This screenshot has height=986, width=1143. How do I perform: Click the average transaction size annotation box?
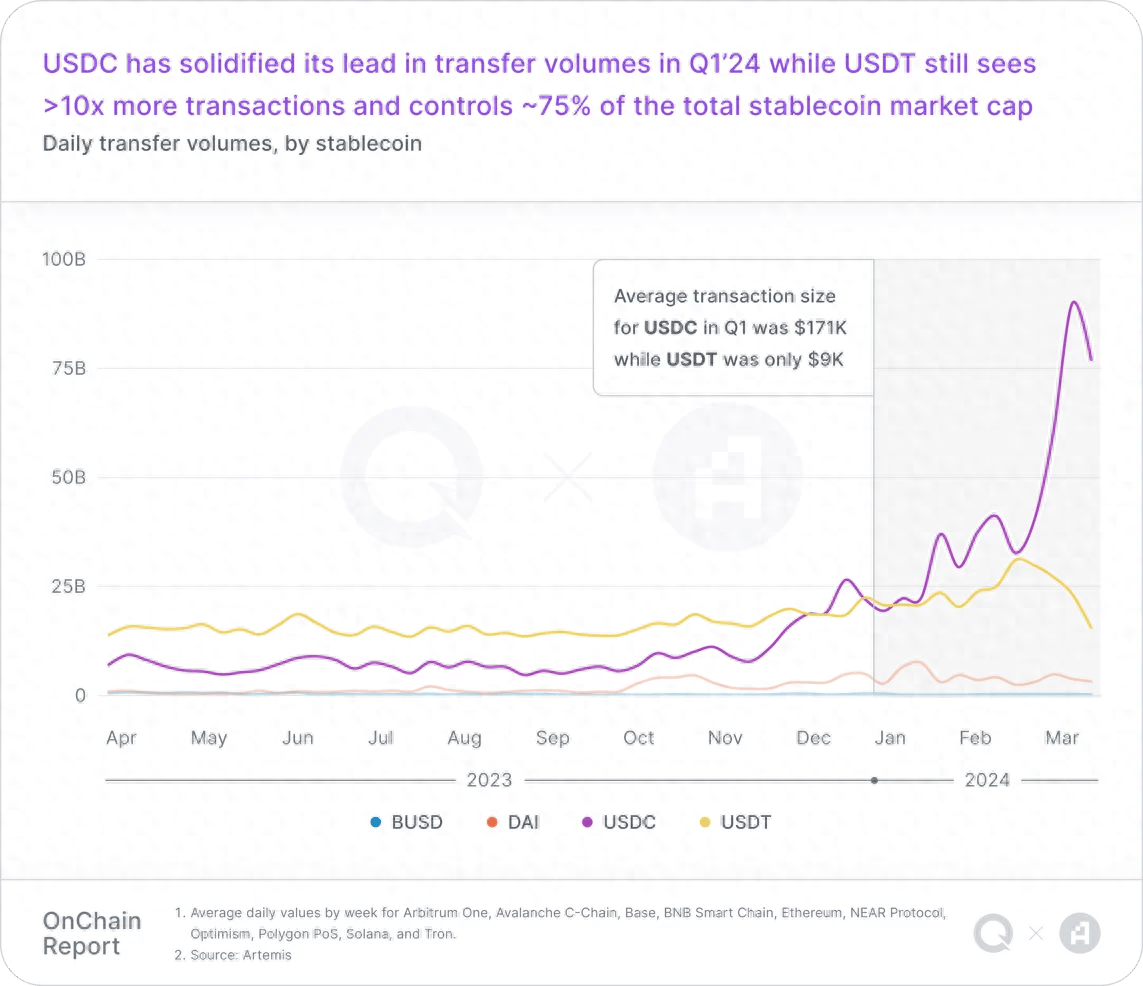coord(733,328)
